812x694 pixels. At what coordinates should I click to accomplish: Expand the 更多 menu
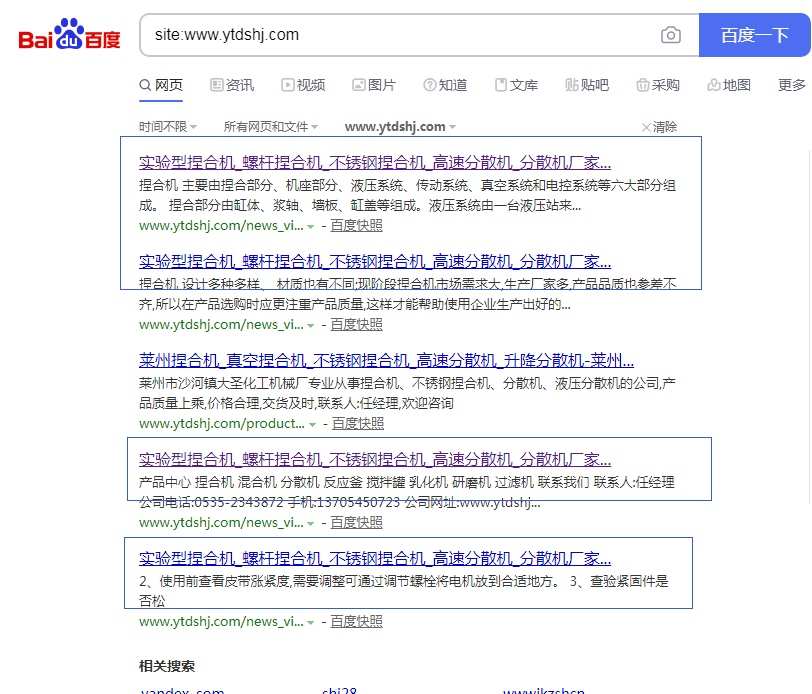coord(792,85)
